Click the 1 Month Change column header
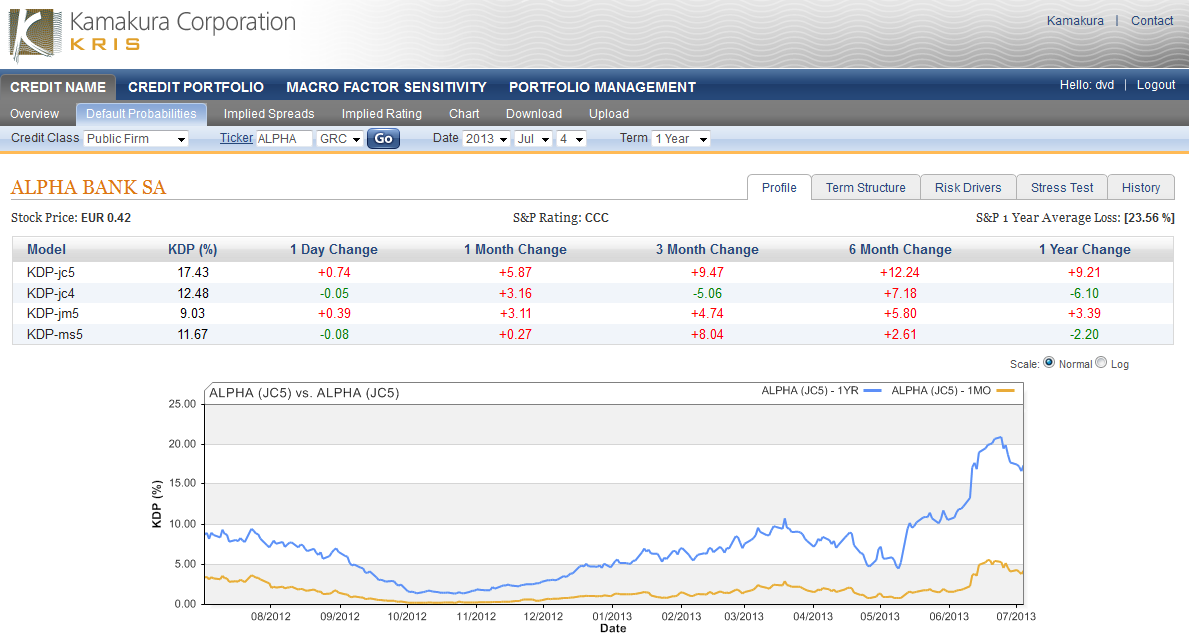Image resolution: width=1189 pixels, height=639 pixels. click(515, 249)
